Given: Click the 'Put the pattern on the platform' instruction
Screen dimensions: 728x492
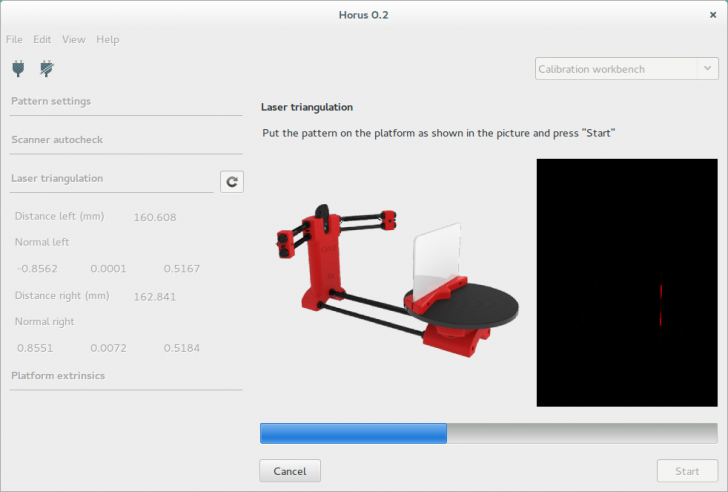Looking at the screenshot, I should [439, 133].
